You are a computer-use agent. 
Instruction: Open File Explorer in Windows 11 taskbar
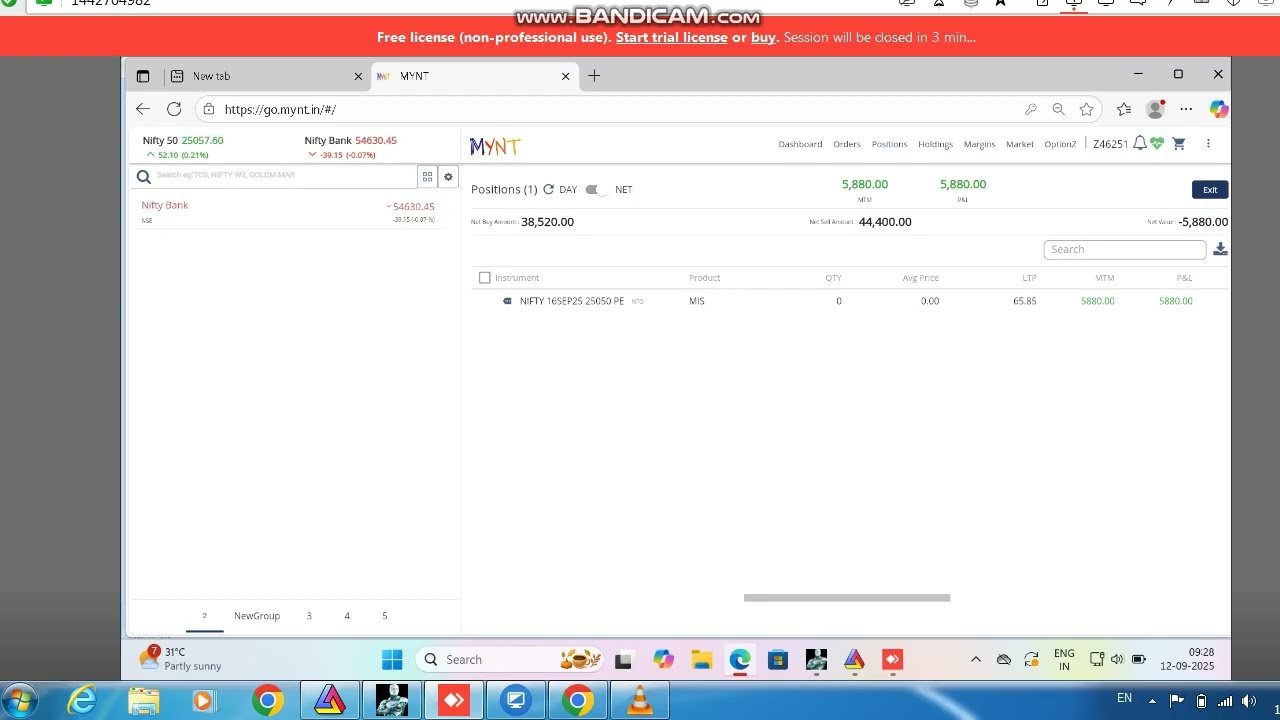(x=702, y=659)
